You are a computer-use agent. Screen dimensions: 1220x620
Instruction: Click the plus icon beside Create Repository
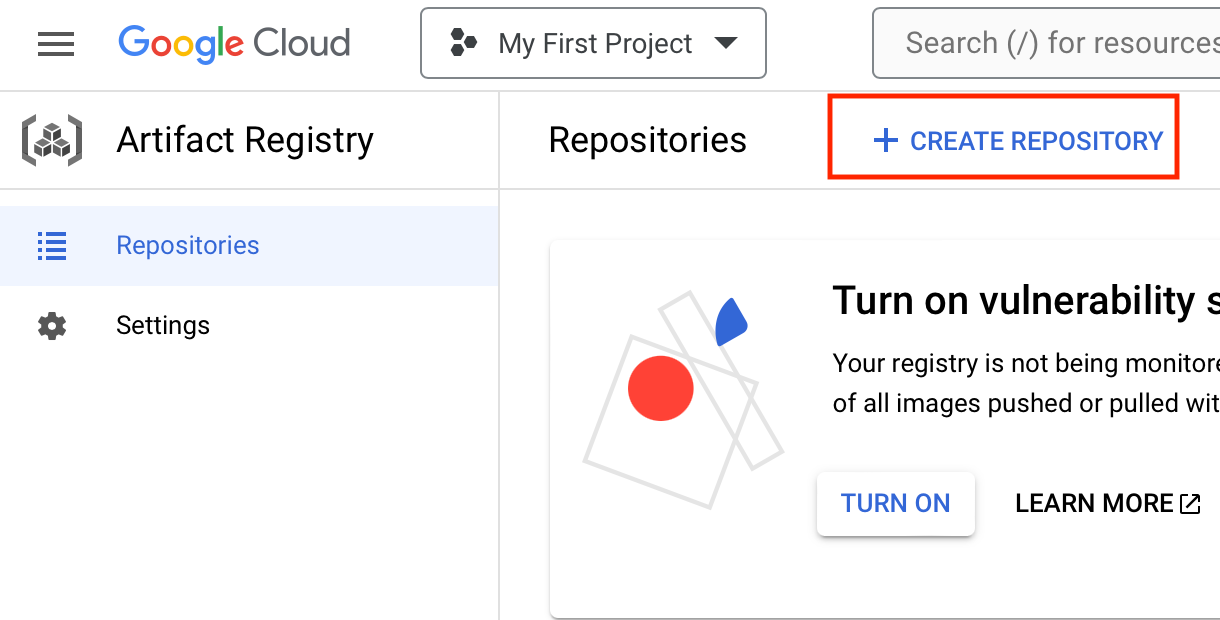885,141
